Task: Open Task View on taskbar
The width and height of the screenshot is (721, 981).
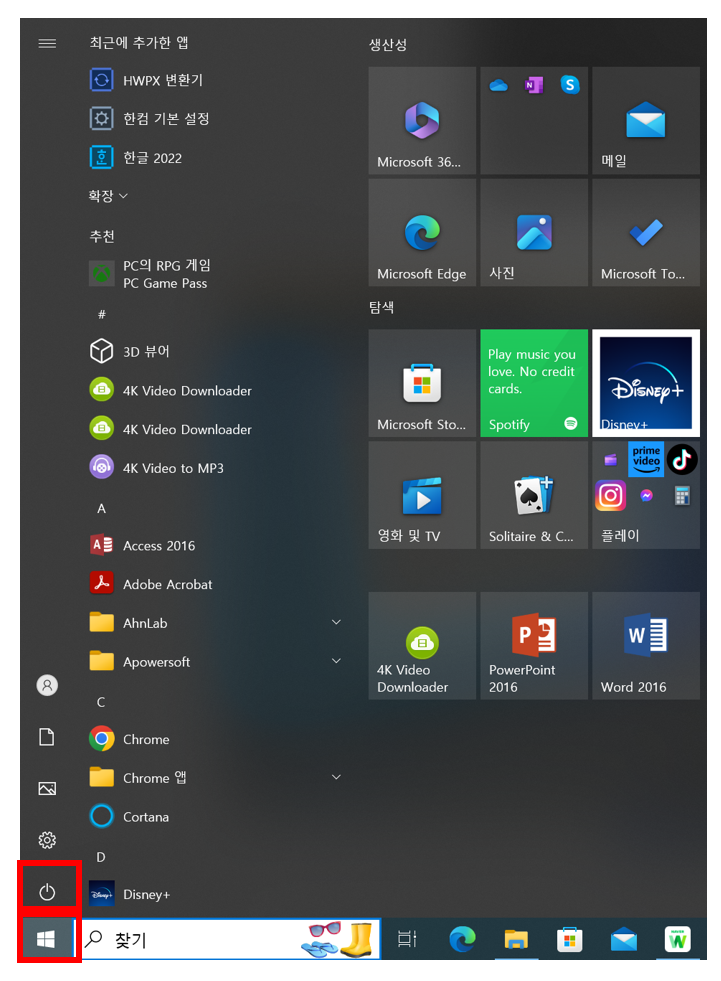Action: tap(407, 938)
